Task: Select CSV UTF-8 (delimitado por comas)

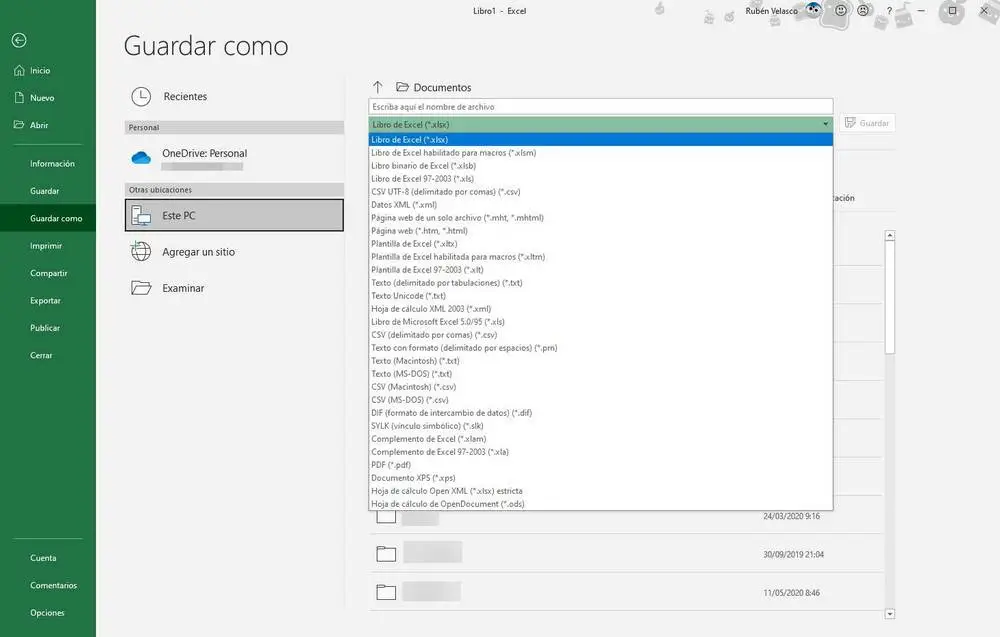Action: click(601, 192)
